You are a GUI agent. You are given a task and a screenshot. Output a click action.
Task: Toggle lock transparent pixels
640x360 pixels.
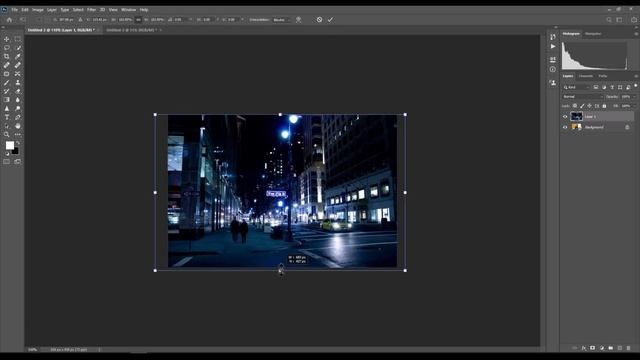(x=575, y=106)
